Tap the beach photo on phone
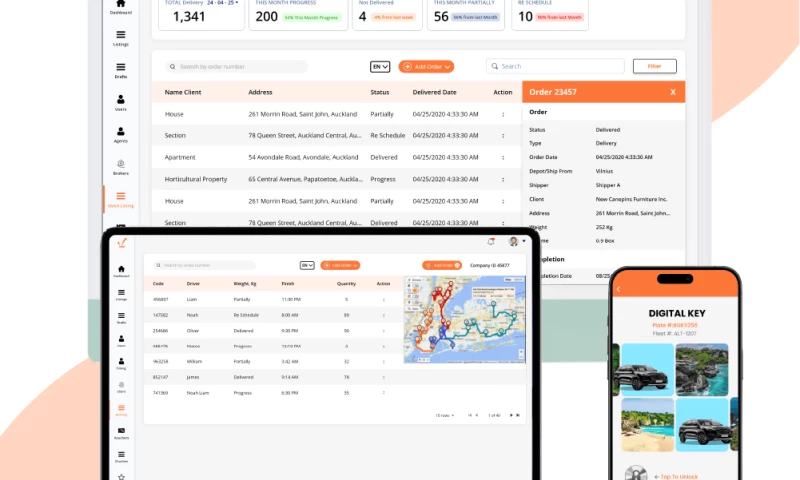This screenshot has width=800, height=480. [647, 425]
